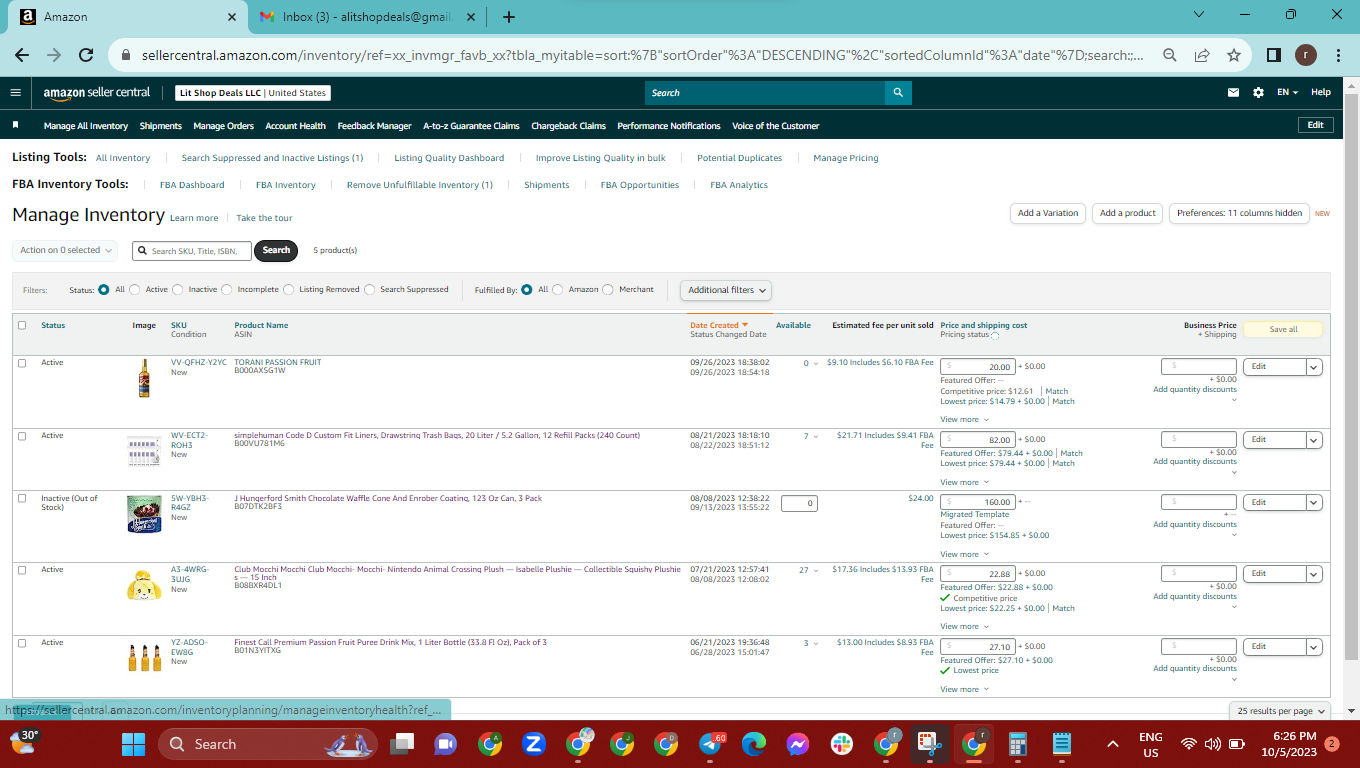Open the Shipments item in the top navigation bar
The width and height of the screenshot is (1360, 768).
[x=161, y=126]
